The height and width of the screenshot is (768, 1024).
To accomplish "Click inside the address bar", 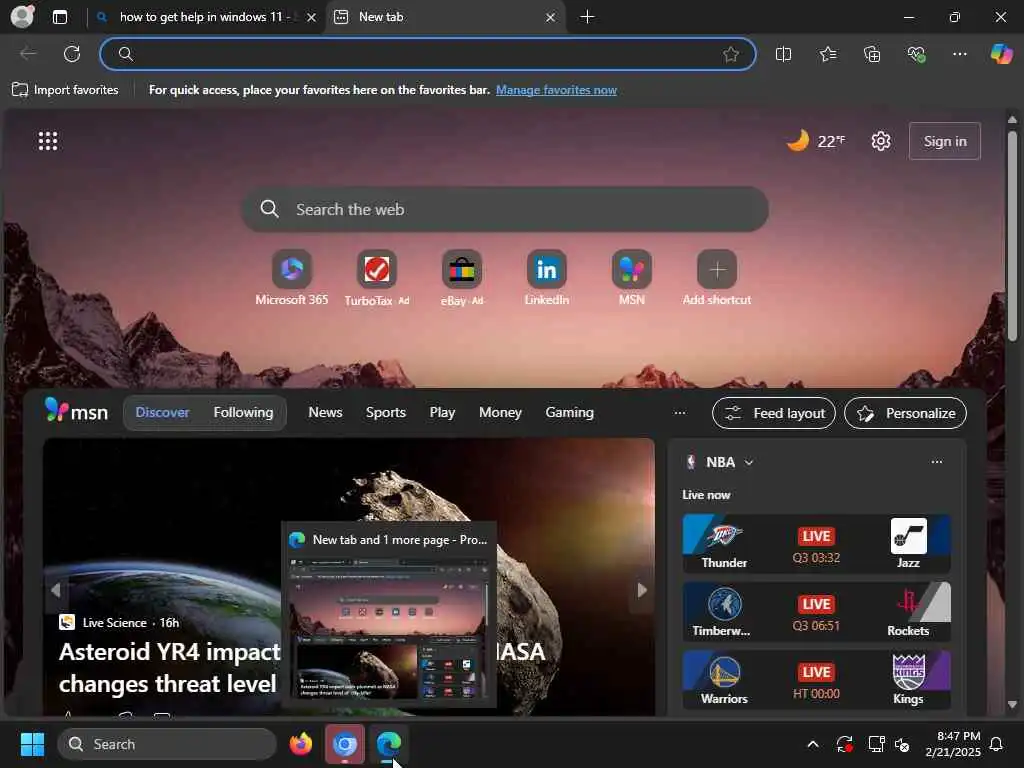I will point(428,54).
